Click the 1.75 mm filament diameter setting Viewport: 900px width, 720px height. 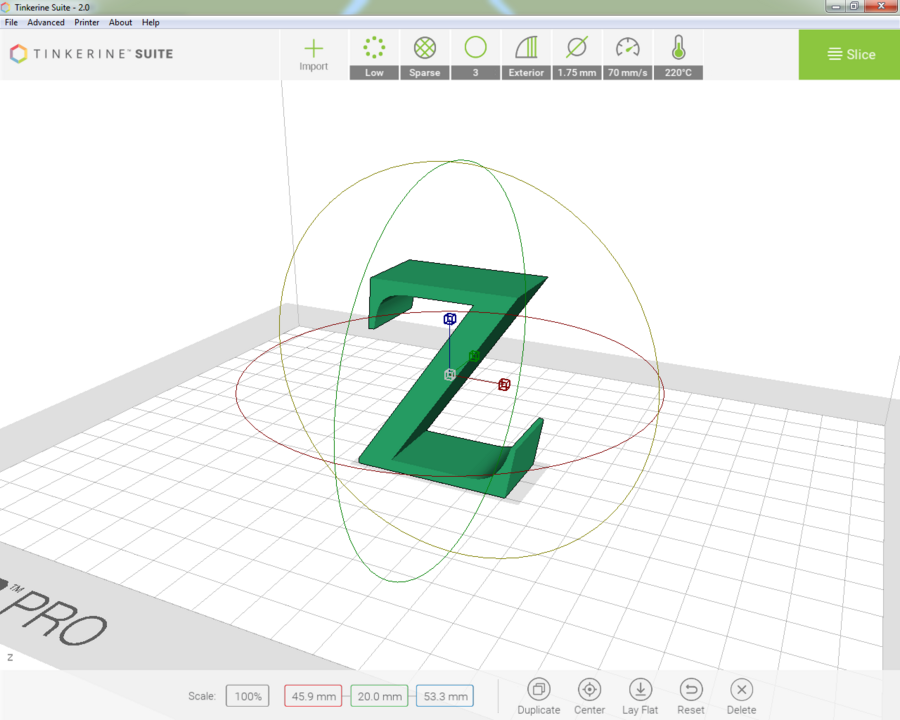pyautogui.click(x=576, y=54)
